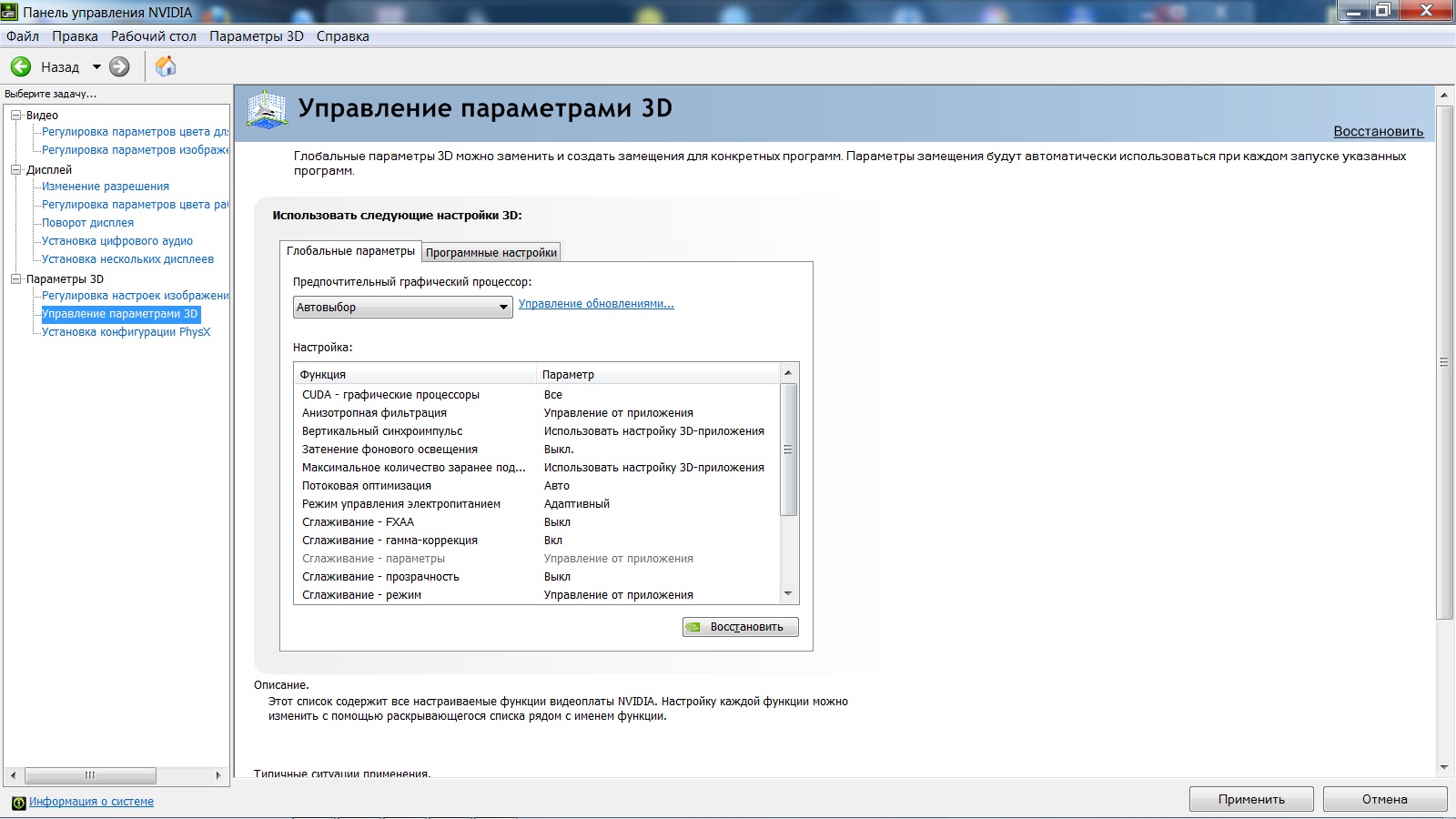Click the Управление обновлениями link

coord(596,304)
